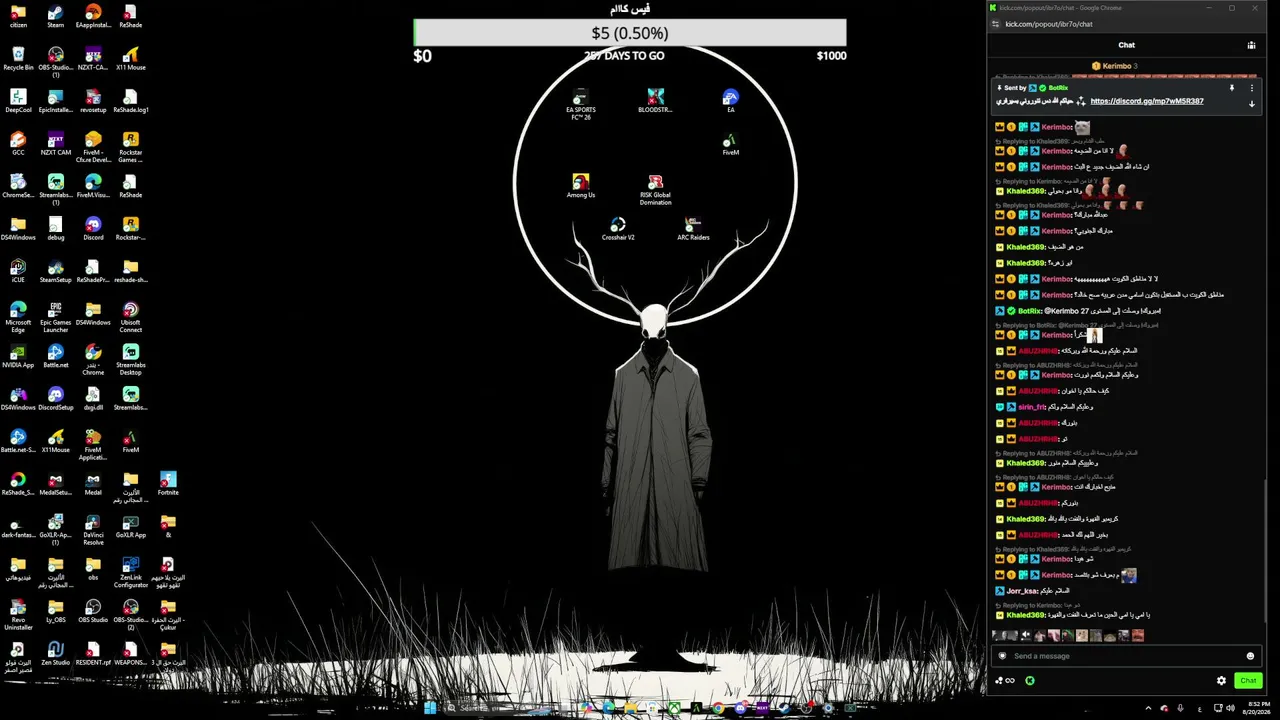Click the $1000 goal amount text
The height and width of the screenshot is (720, 1280).
831,56
